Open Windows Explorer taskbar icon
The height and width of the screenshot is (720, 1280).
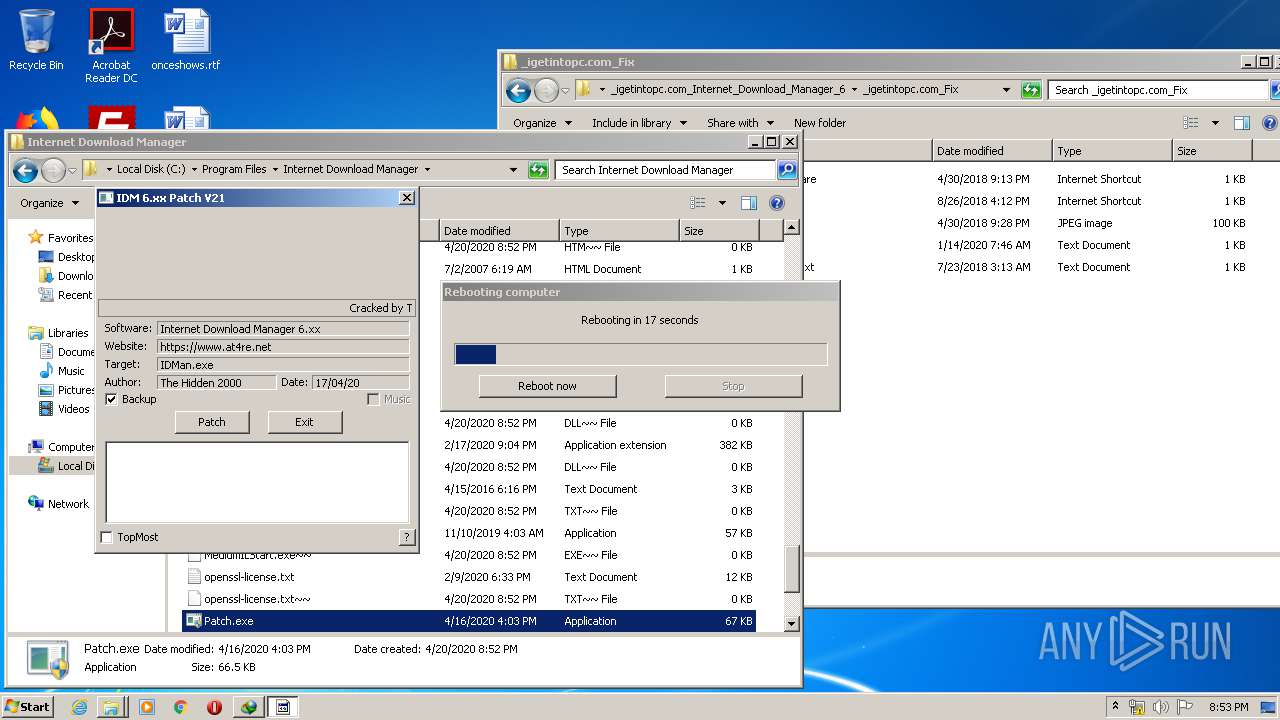coord(111,707)
